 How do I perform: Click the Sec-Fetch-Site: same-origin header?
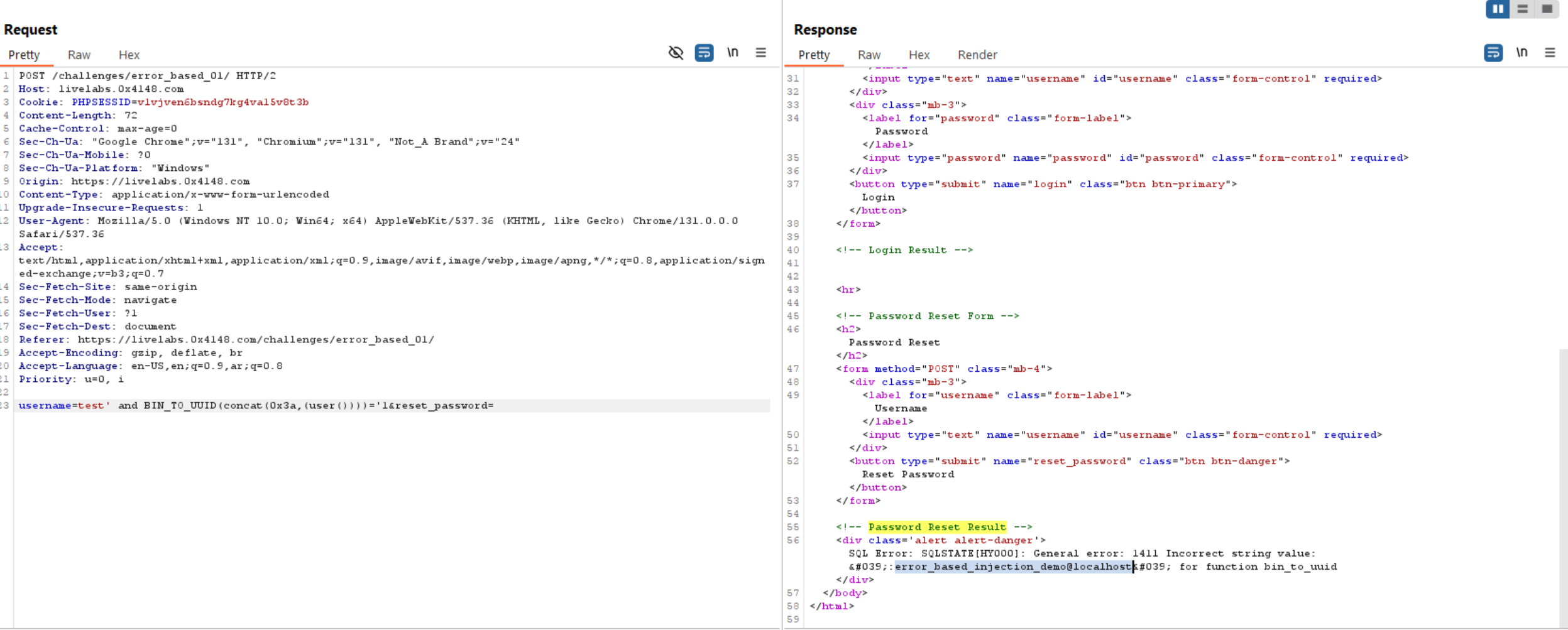click(107, 287)
